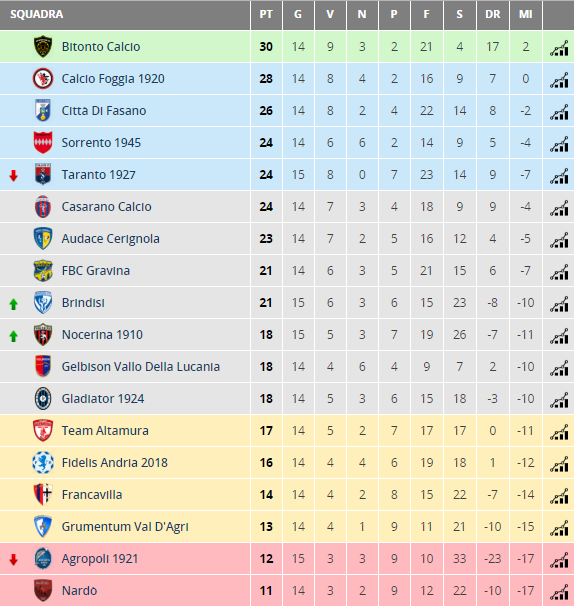Sort table by the PT column header
The height and width of the screenshot is (608, 574).
[x=266, y=15]
